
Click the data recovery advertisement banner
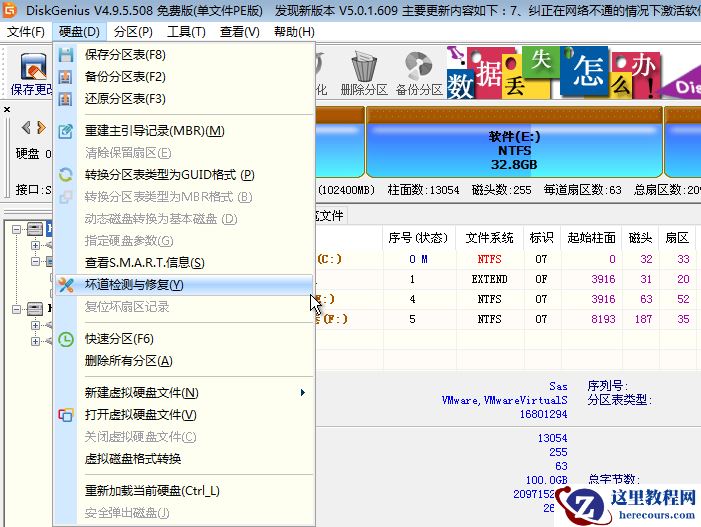[574, 73]
